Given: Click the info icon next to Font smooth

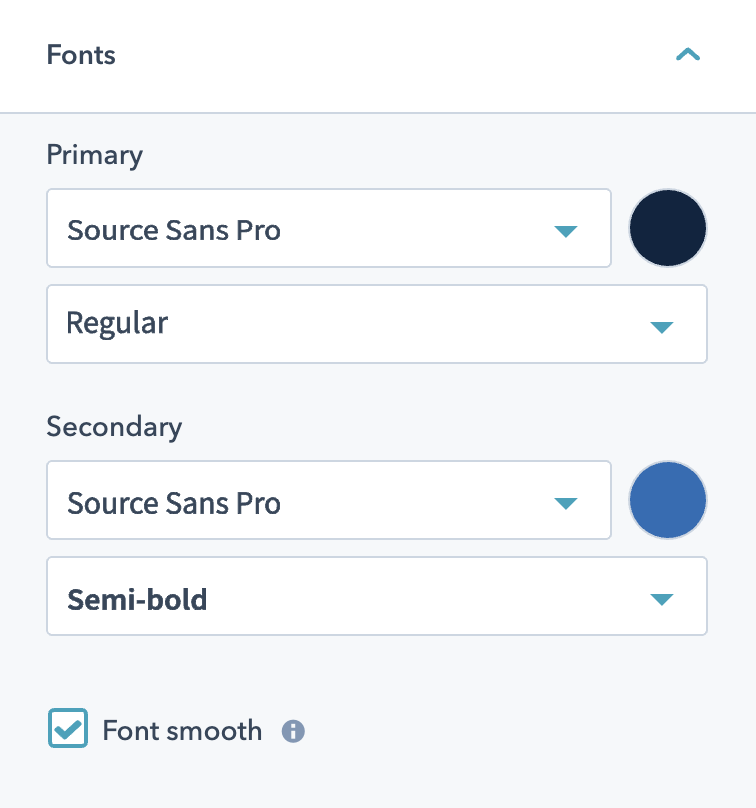Looking at the screenshot, I should coord(292,731).
